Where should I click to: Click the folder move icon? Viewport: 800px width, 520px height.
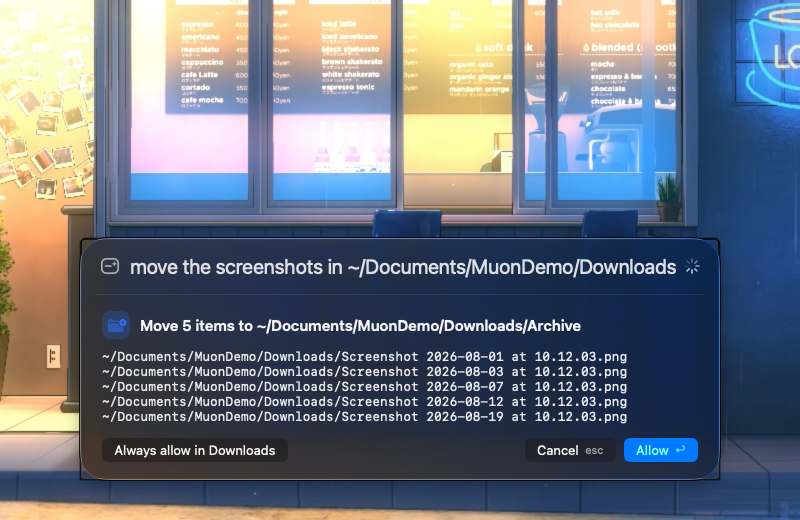tap(116, 325)
